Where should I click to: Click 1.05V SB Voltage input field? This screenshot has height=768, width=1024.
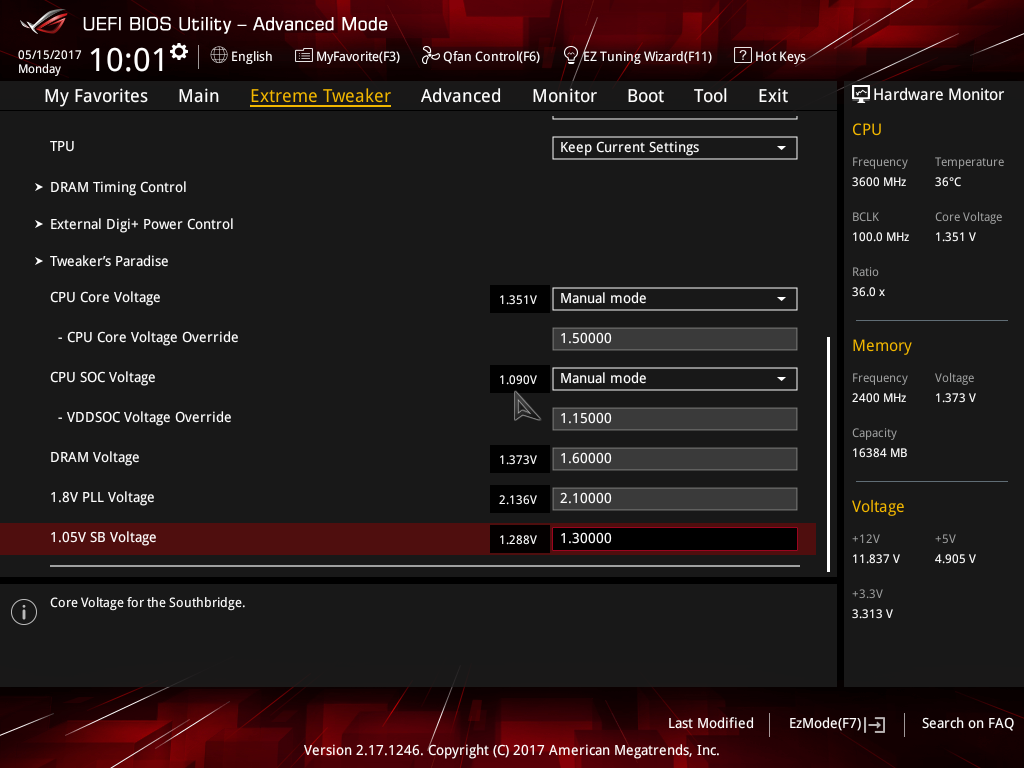[675, 539]
